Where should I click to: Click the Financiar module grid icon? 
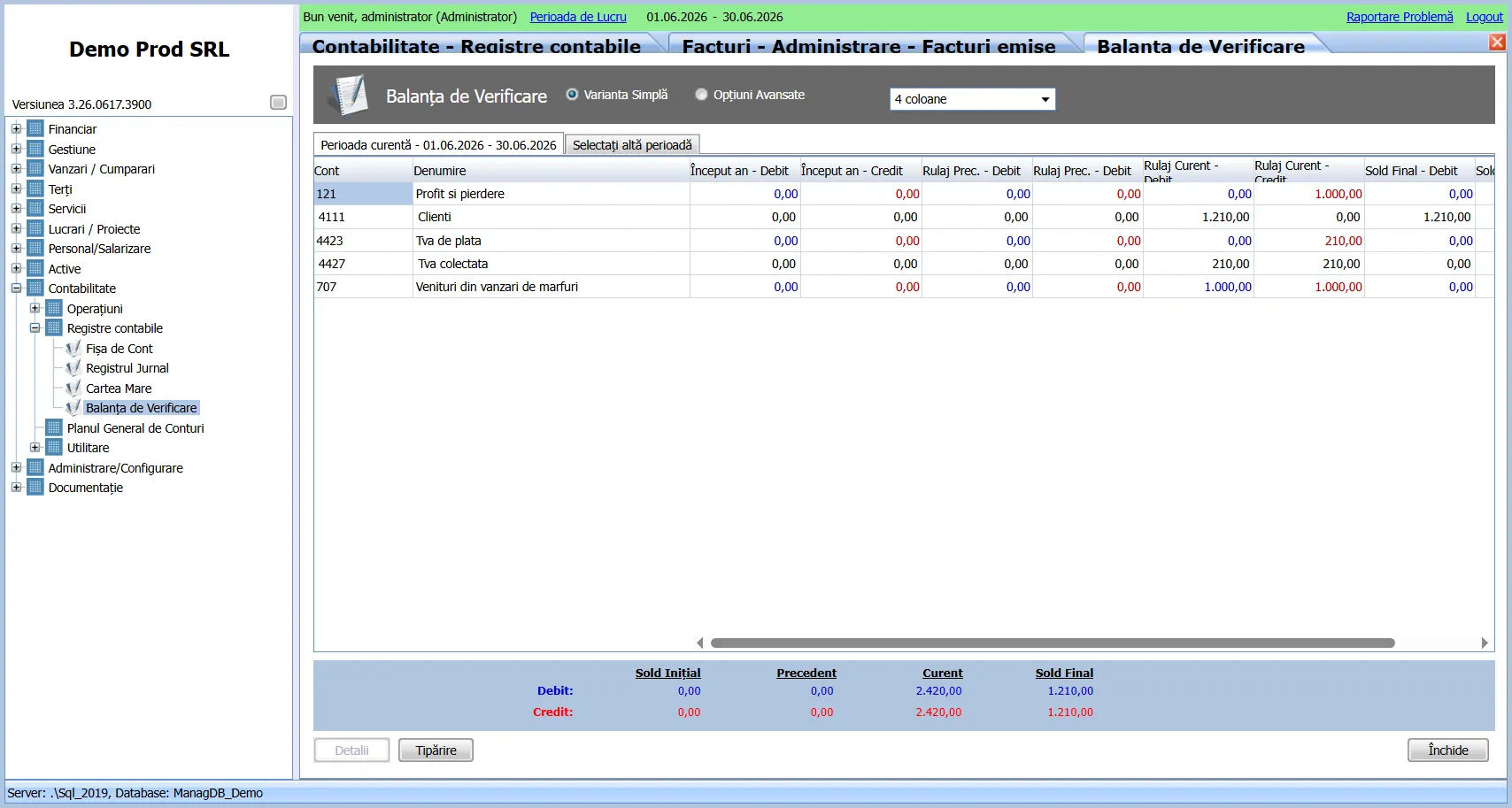click(x=35, y=128)
